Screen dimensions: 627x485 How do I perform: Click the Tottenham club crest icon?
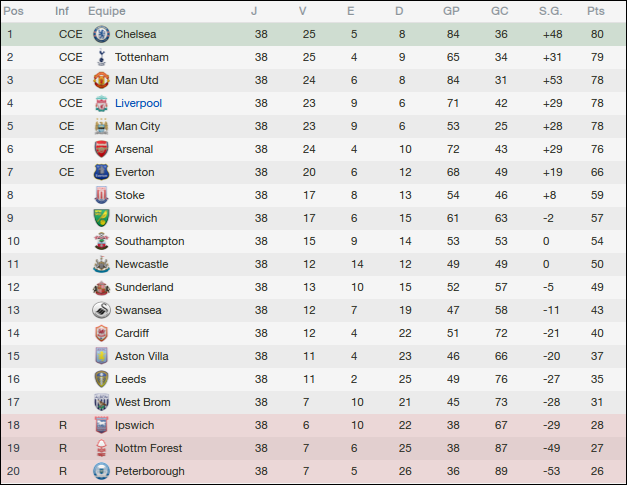(x=100, y=57)
